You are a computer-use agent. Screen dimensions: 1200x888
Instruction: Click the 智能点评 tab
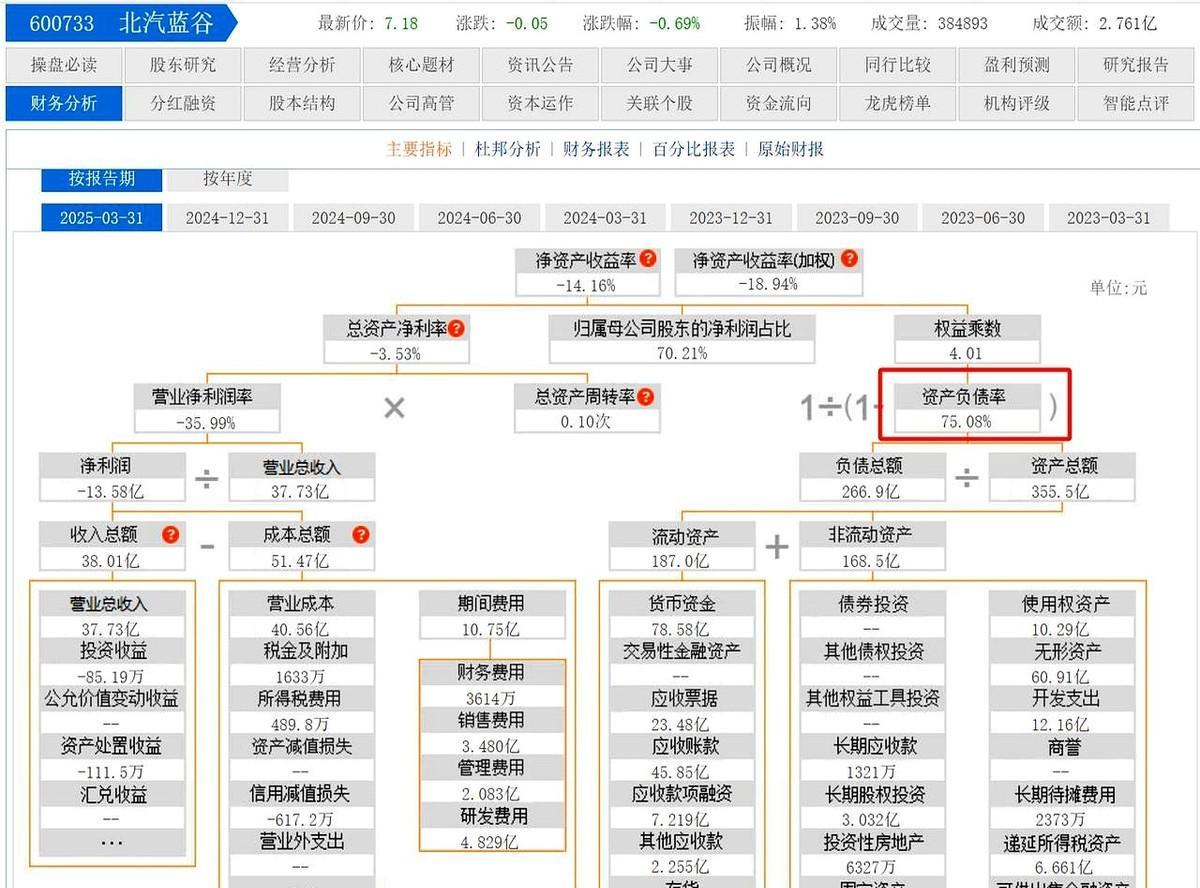(1135, 103)
